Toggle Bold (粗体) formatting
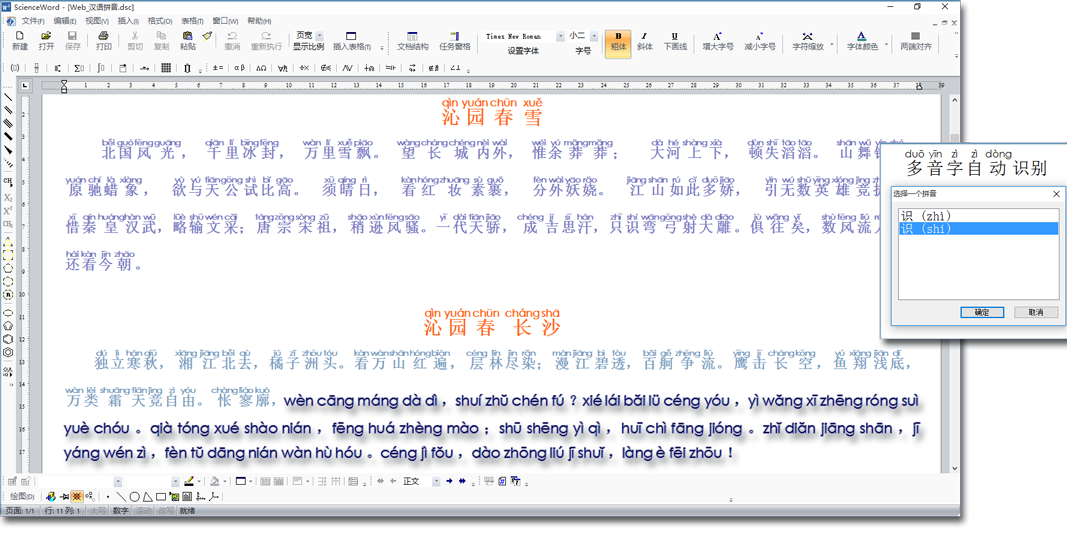This screenshot has height=545, width=1067. tap(618, 41)
